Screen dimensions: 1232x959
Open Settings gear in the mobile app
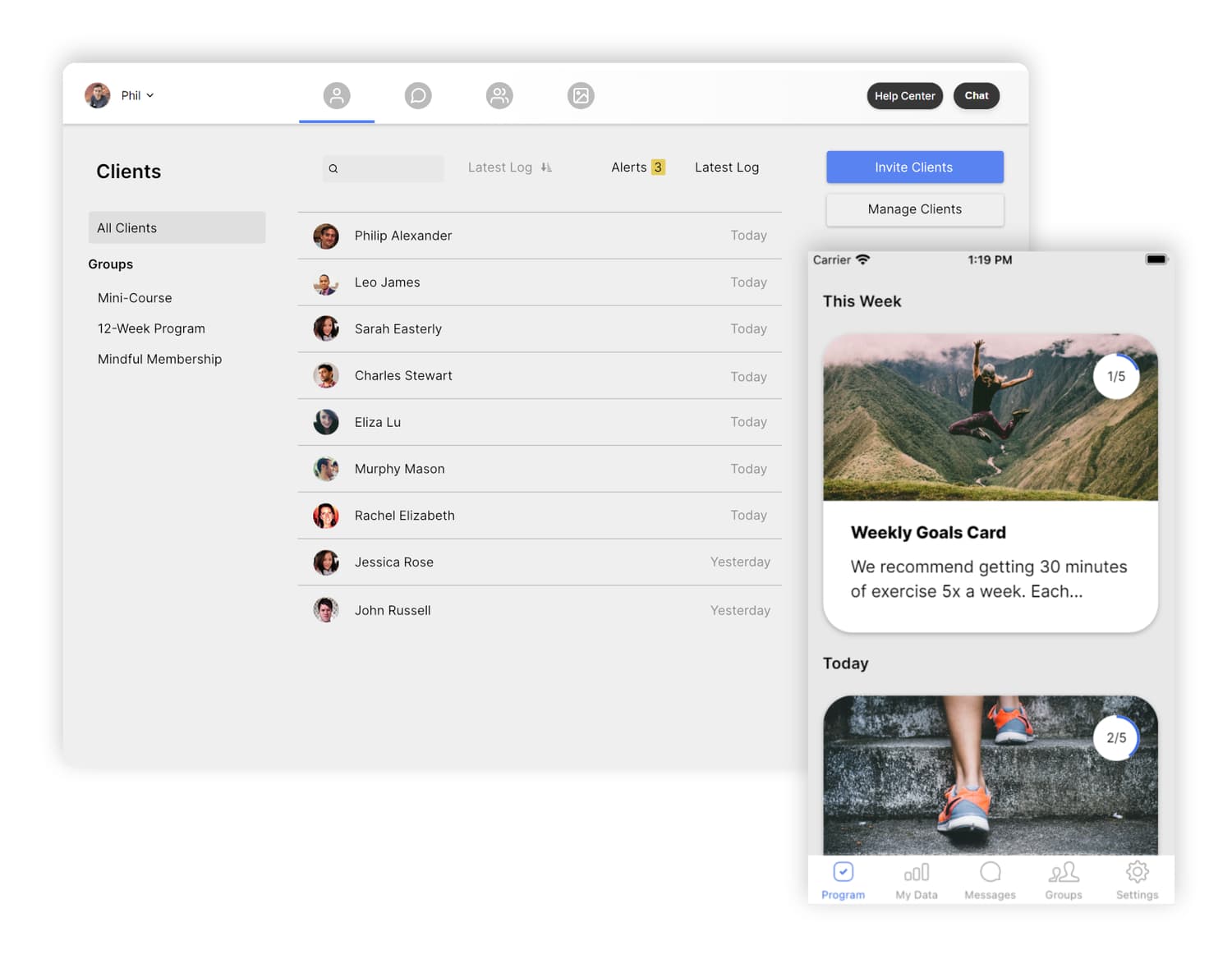point(1137,879)
